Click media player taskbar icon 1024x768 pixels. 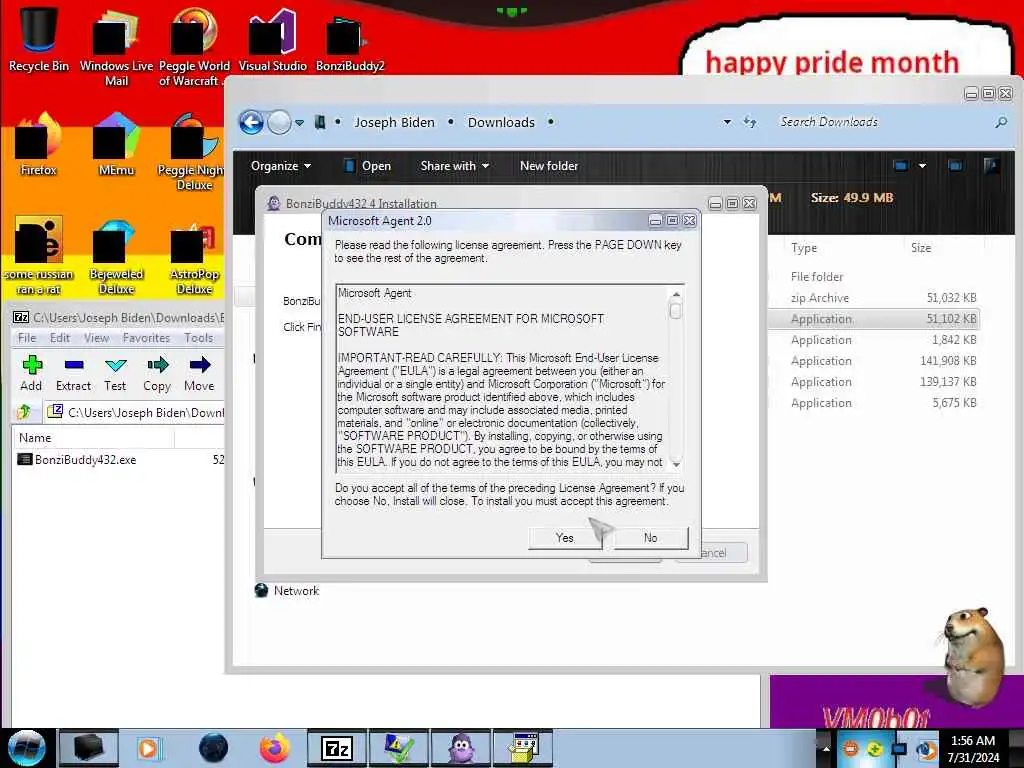(x=148, y=748)
